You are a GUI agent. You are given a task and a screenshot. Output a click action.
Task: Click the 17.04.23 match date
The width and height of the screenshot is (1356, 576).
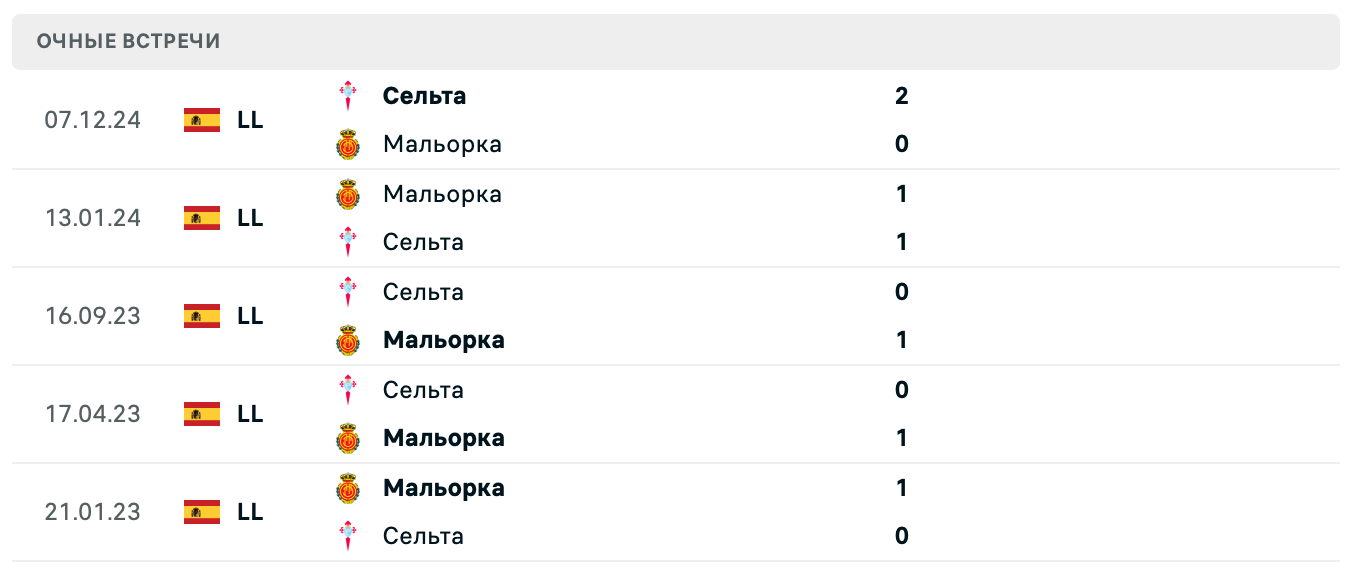93,414
